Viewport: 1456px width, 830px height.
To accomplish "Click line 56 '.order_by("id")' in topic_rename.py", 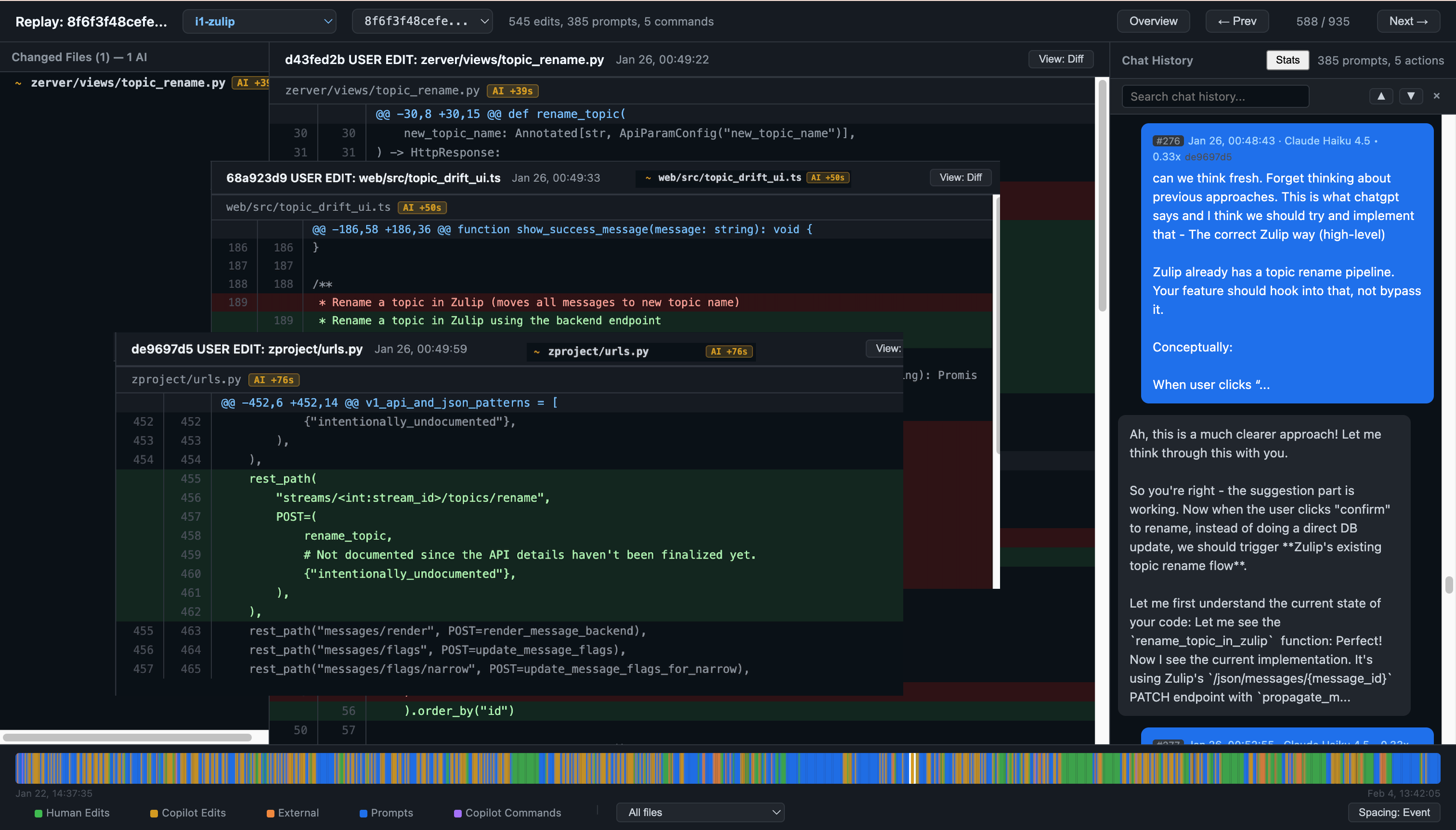I will coord(681,711).
